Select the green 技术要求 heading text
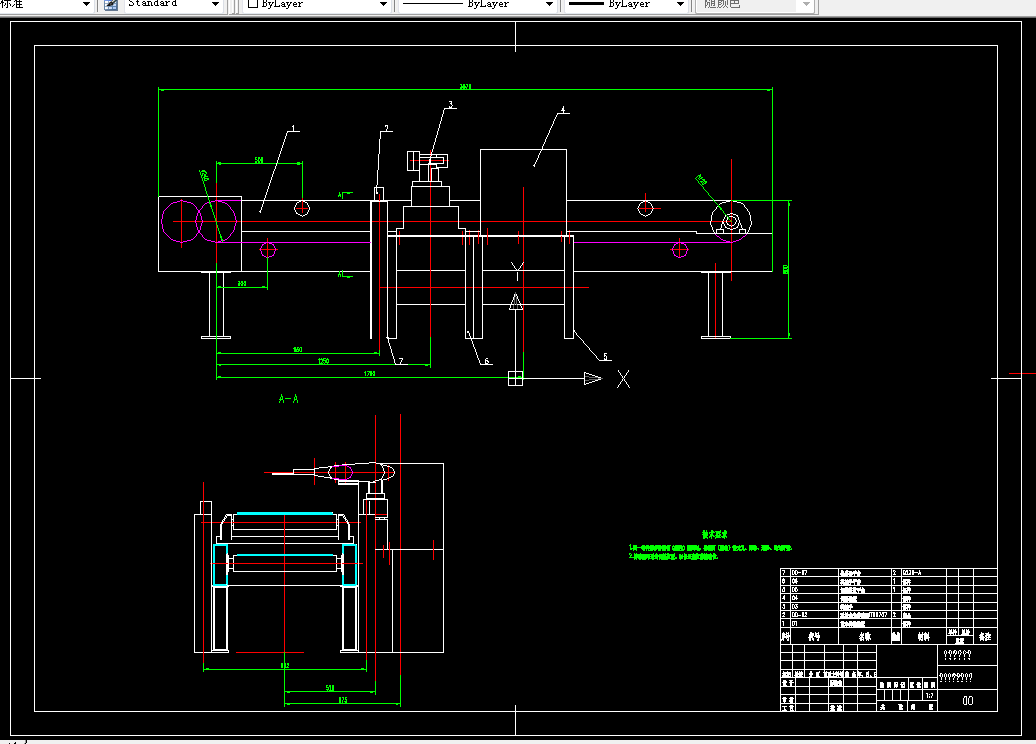1036x744 pixels. (x=714, y=535)
